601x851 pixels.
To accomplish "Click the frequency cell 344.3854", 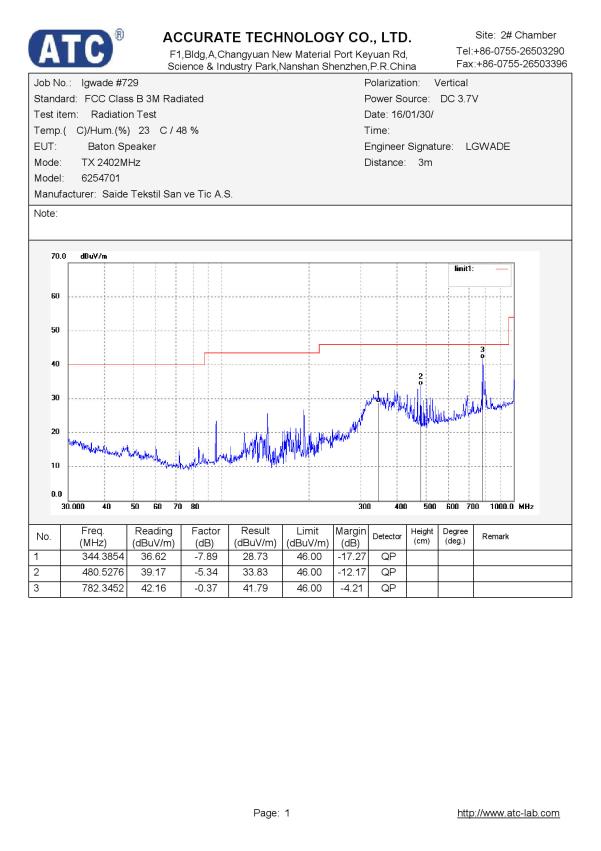I will point(103,557).
